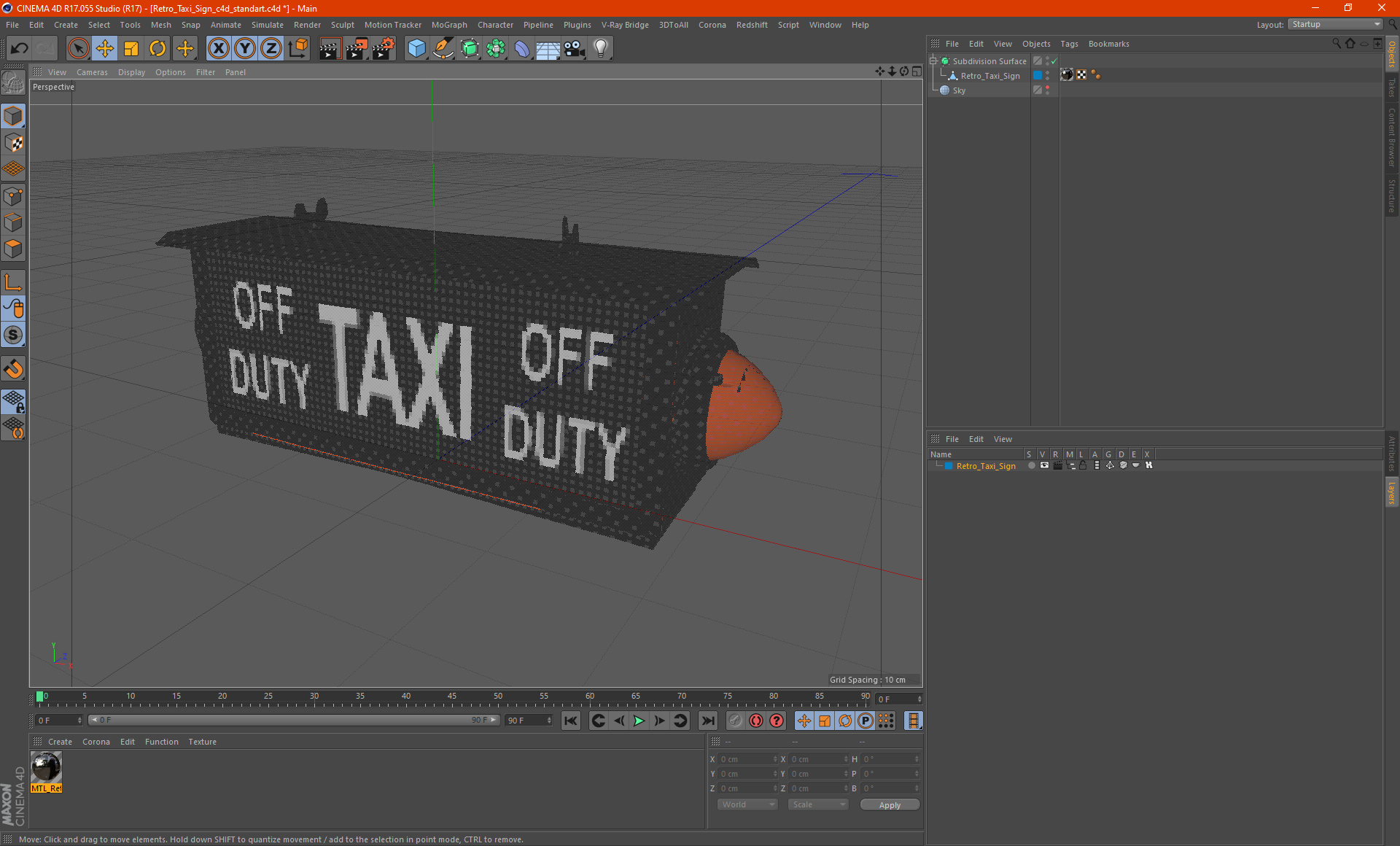The image size is (1400, 846).
Task: Activate the Rotate tool in top toolbar
Action: click(x=157, y=48)
